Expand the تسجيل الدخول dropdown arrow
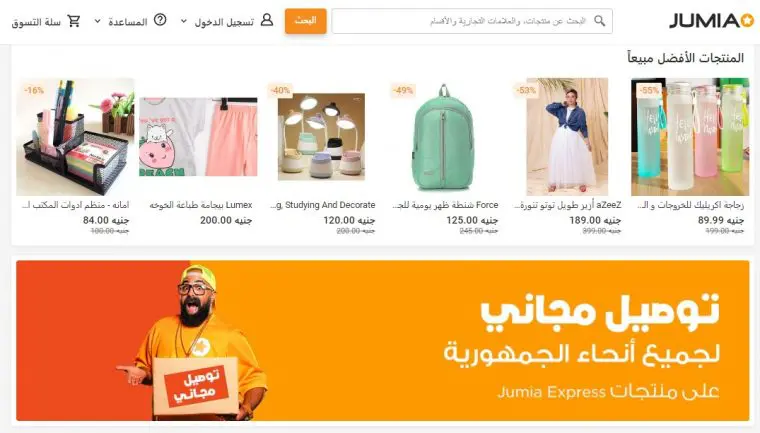The height and width of the screenshot is (433, 760). [x=184, y=21]
